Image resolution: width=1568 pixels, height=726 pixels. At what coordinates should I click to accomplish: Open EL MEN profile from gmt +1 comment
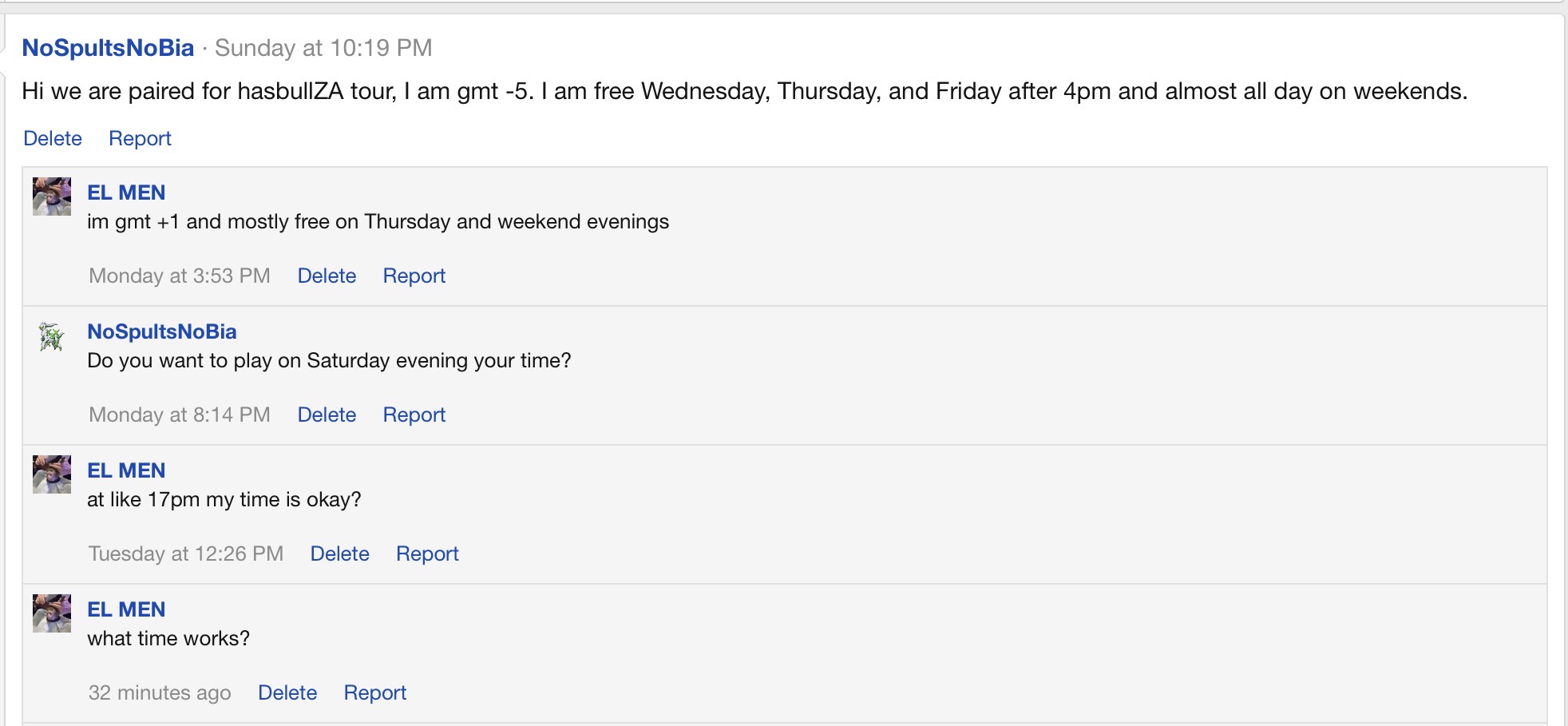tap(126, 192)
